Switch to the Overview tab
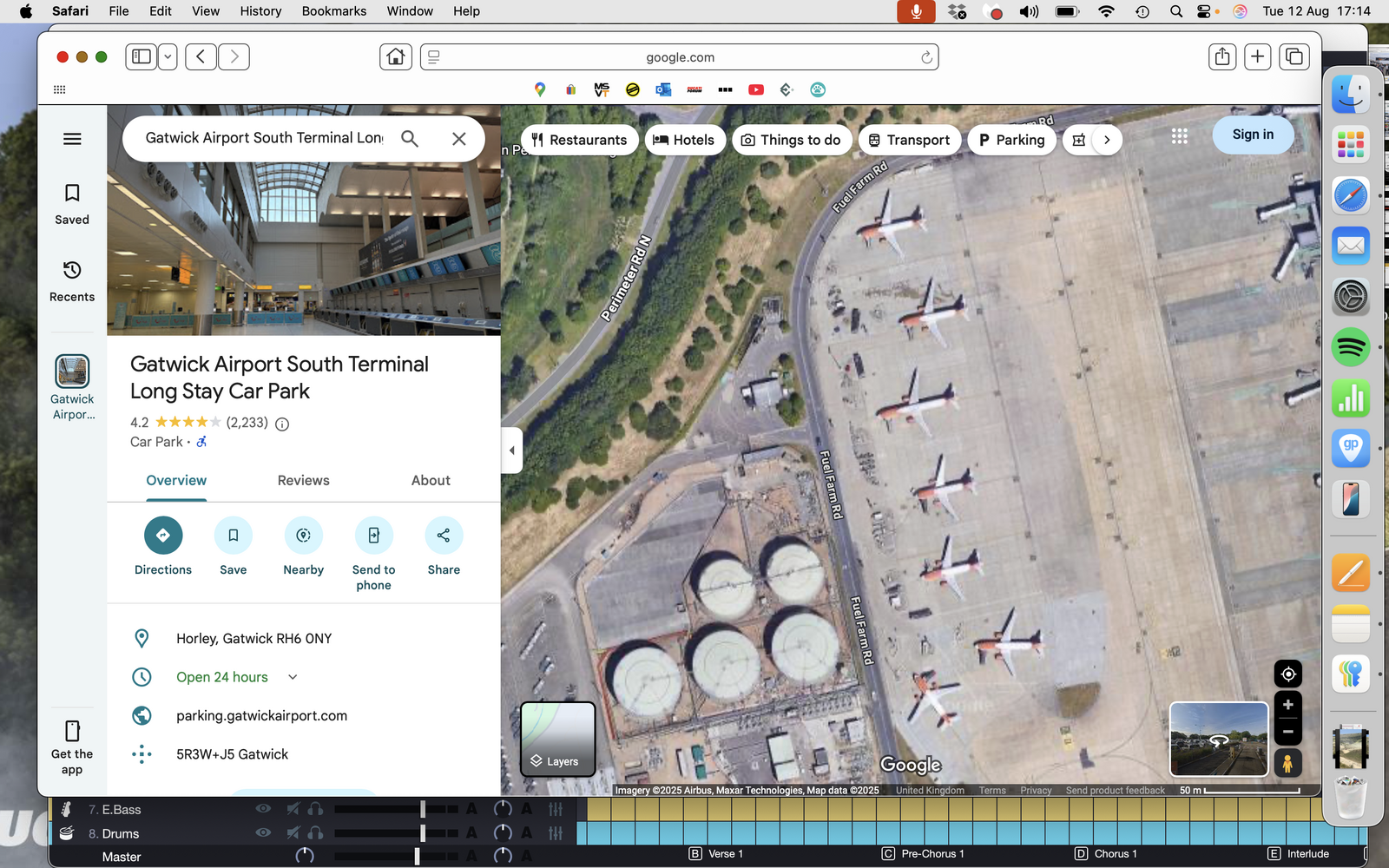The width and height of the screenshot is (1389, 868). click(176, 480)
